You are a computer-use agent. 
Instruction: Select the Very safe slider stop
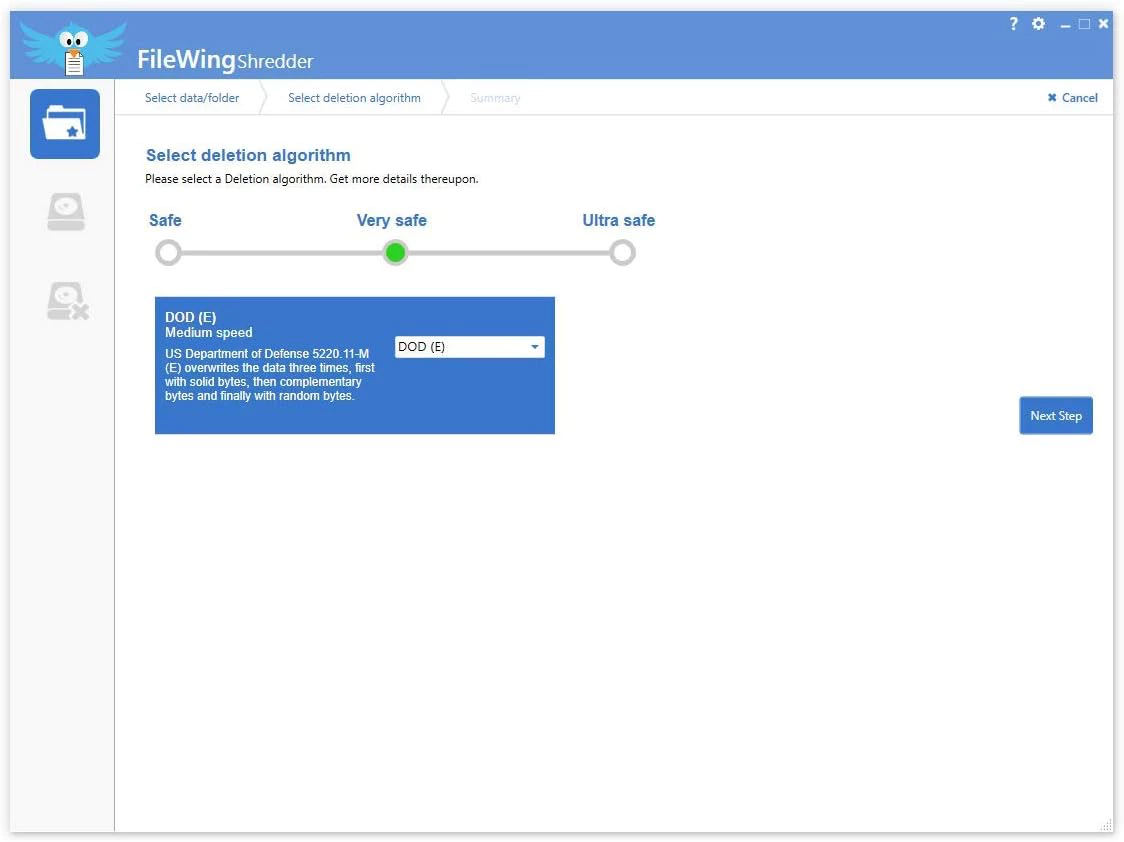(394, 252)
